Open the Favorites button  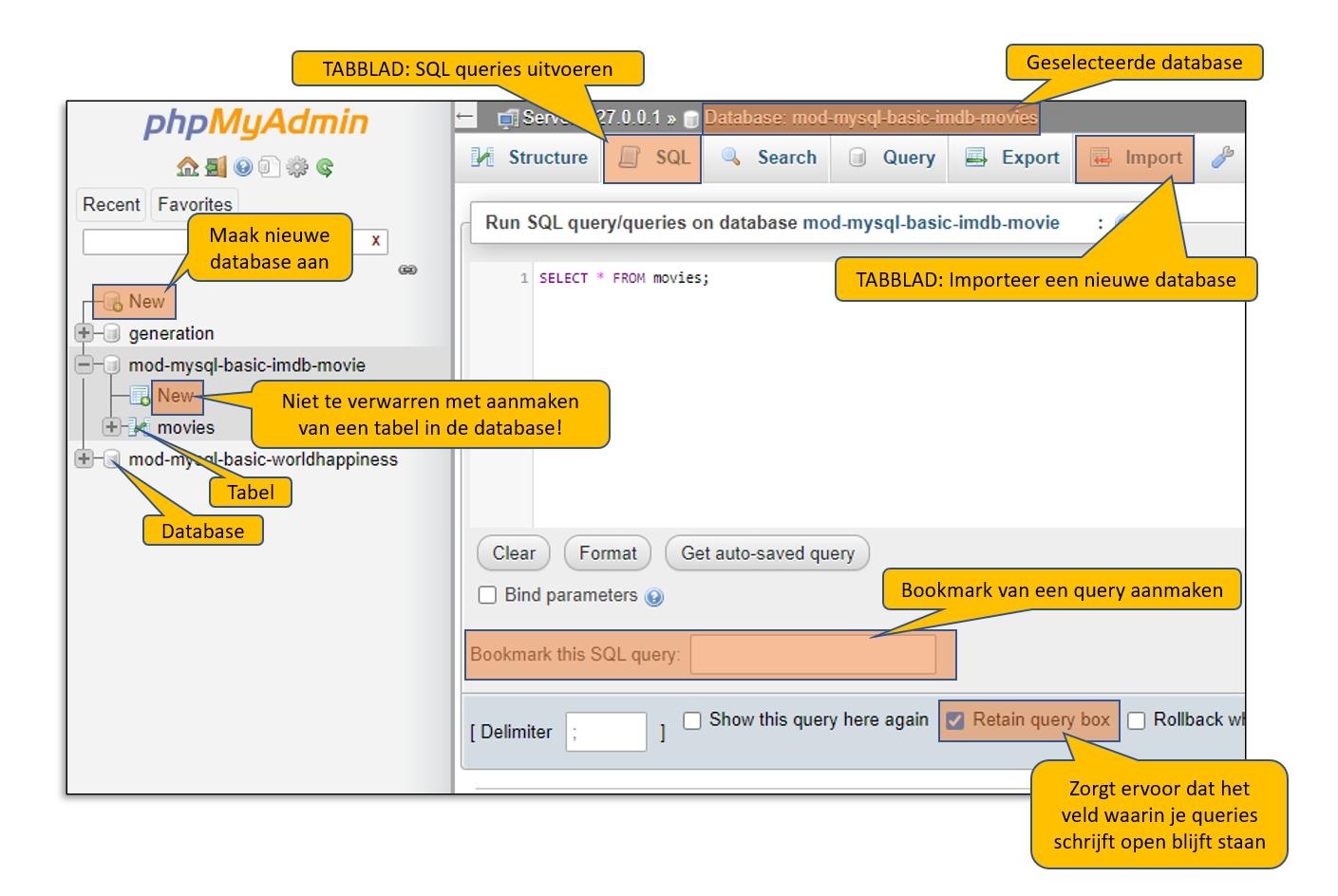(x=195, y=204)
